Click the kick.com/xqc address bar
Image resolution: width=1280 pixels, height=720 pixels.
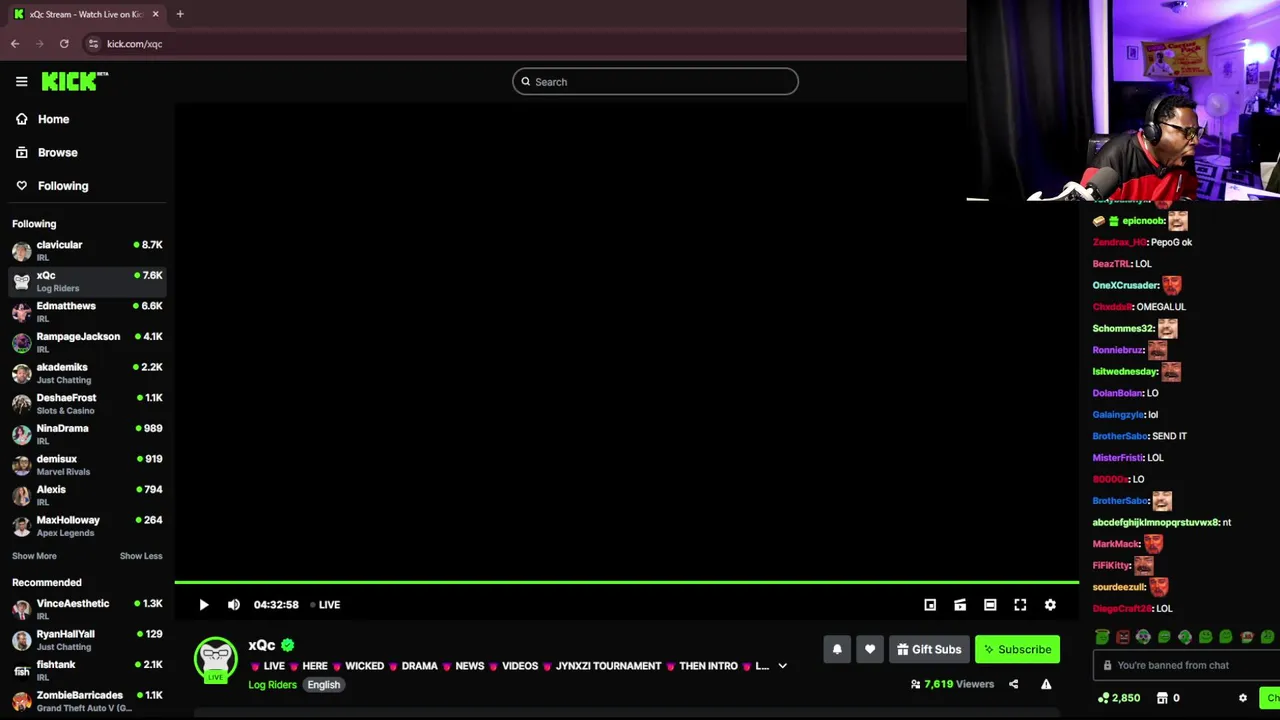coord(134,44)
